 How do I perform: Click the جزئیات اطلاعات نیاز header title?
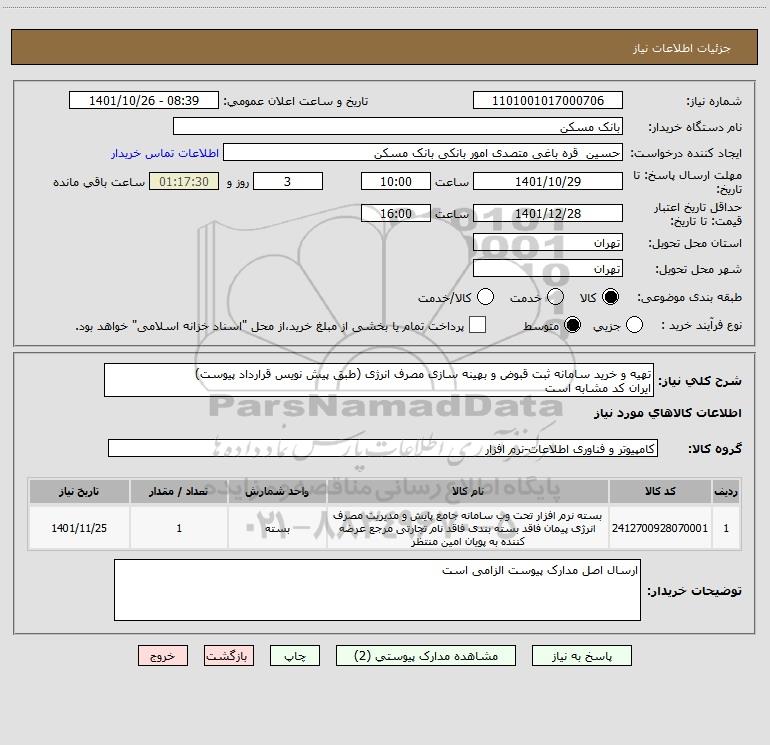[x=682, y=48]
